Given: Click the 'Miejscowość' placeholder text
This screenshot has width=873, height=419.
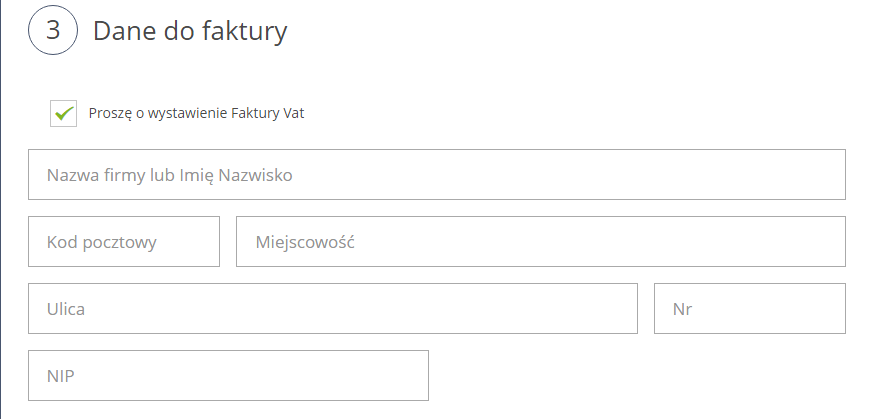Looking at the screenshot, I should [306, 242].
